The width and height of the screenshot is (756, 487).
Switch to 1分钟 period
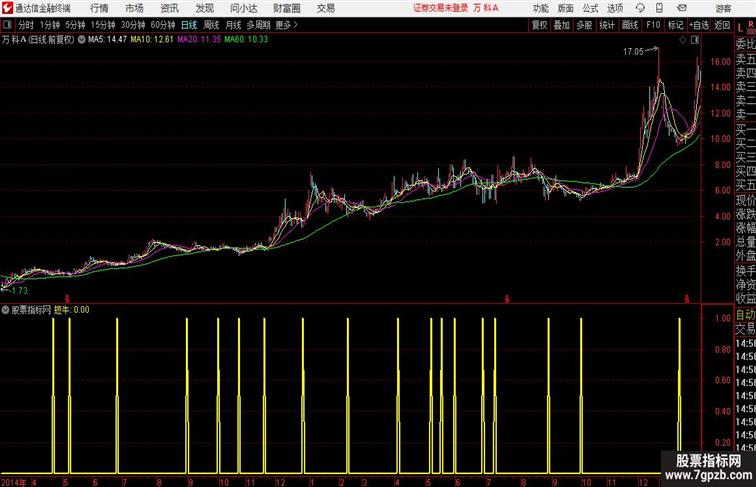point(50,25)
